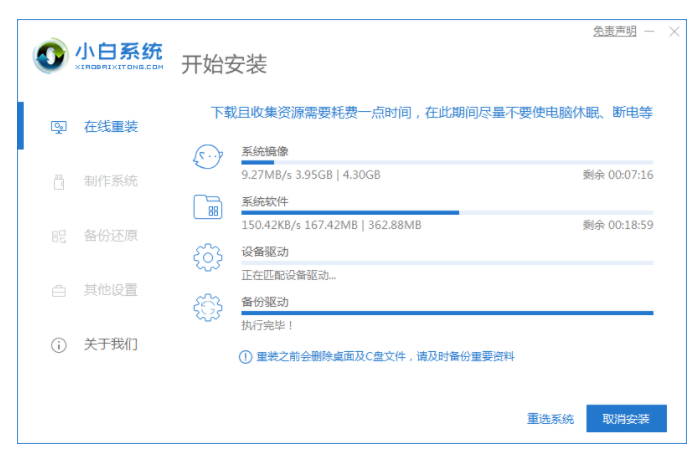Image resolution: width=699 pixels, height=455 pixels.
Task: Click the 其他设置 toolbox icon
Action: (x=58, y=291)
